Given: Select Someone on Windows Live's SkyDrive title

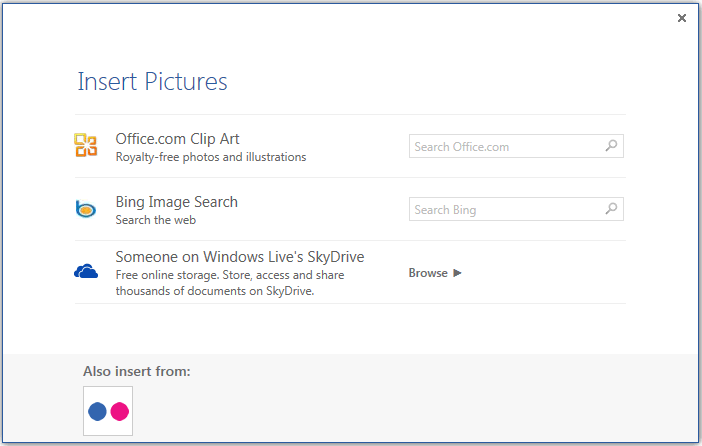Looking at the screenshot, I should pos(240,257).
